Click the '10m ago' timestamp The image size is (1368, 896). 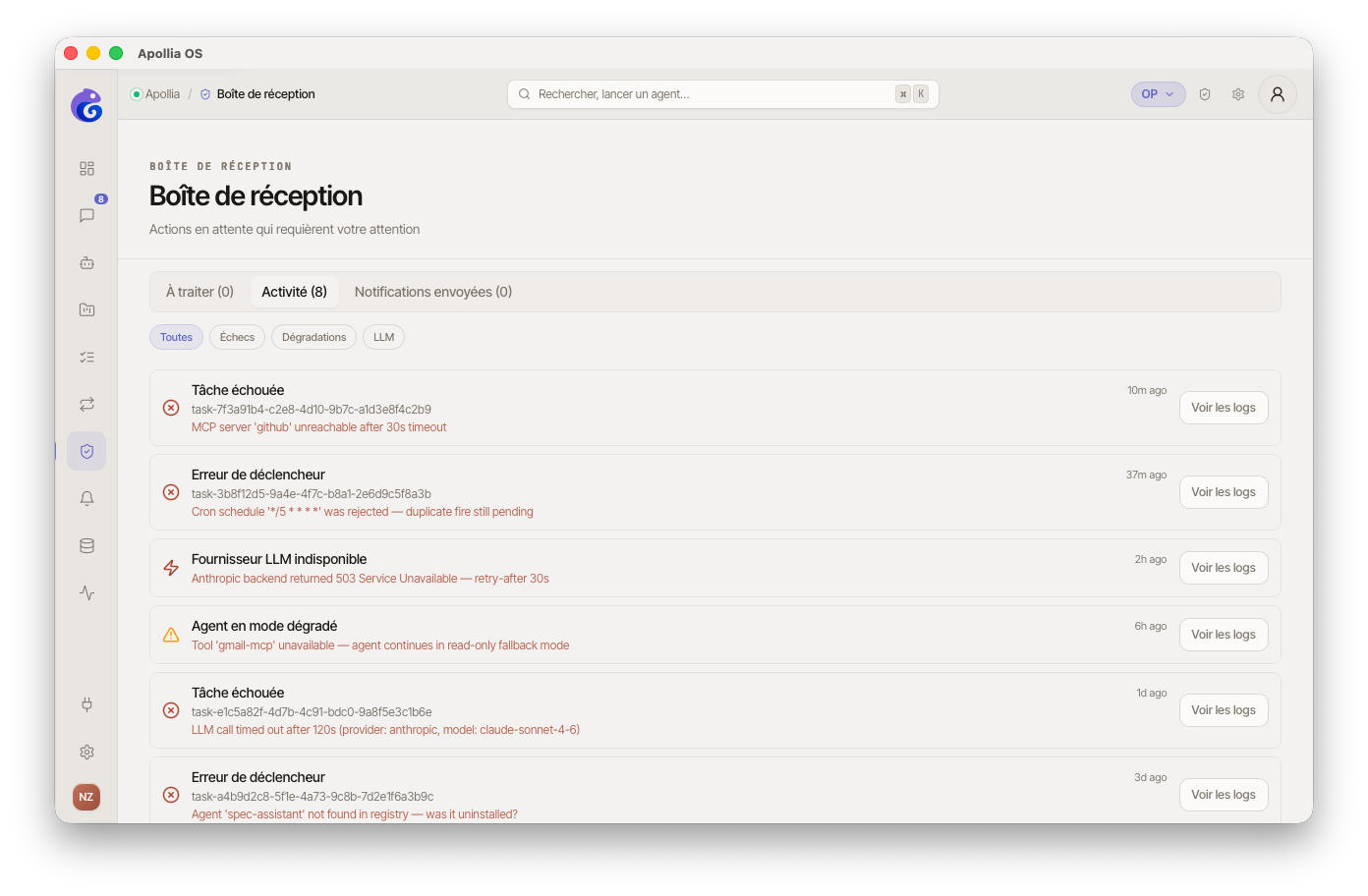coord(1147,390)
